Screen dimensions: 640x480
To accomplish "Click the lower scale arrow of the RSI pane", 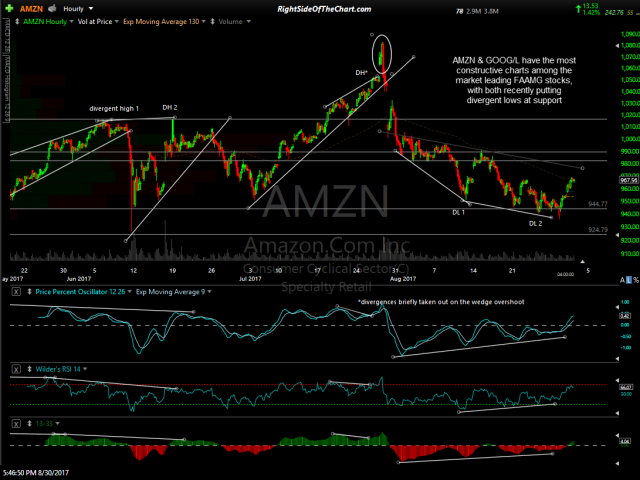I will tap(617, 413).
